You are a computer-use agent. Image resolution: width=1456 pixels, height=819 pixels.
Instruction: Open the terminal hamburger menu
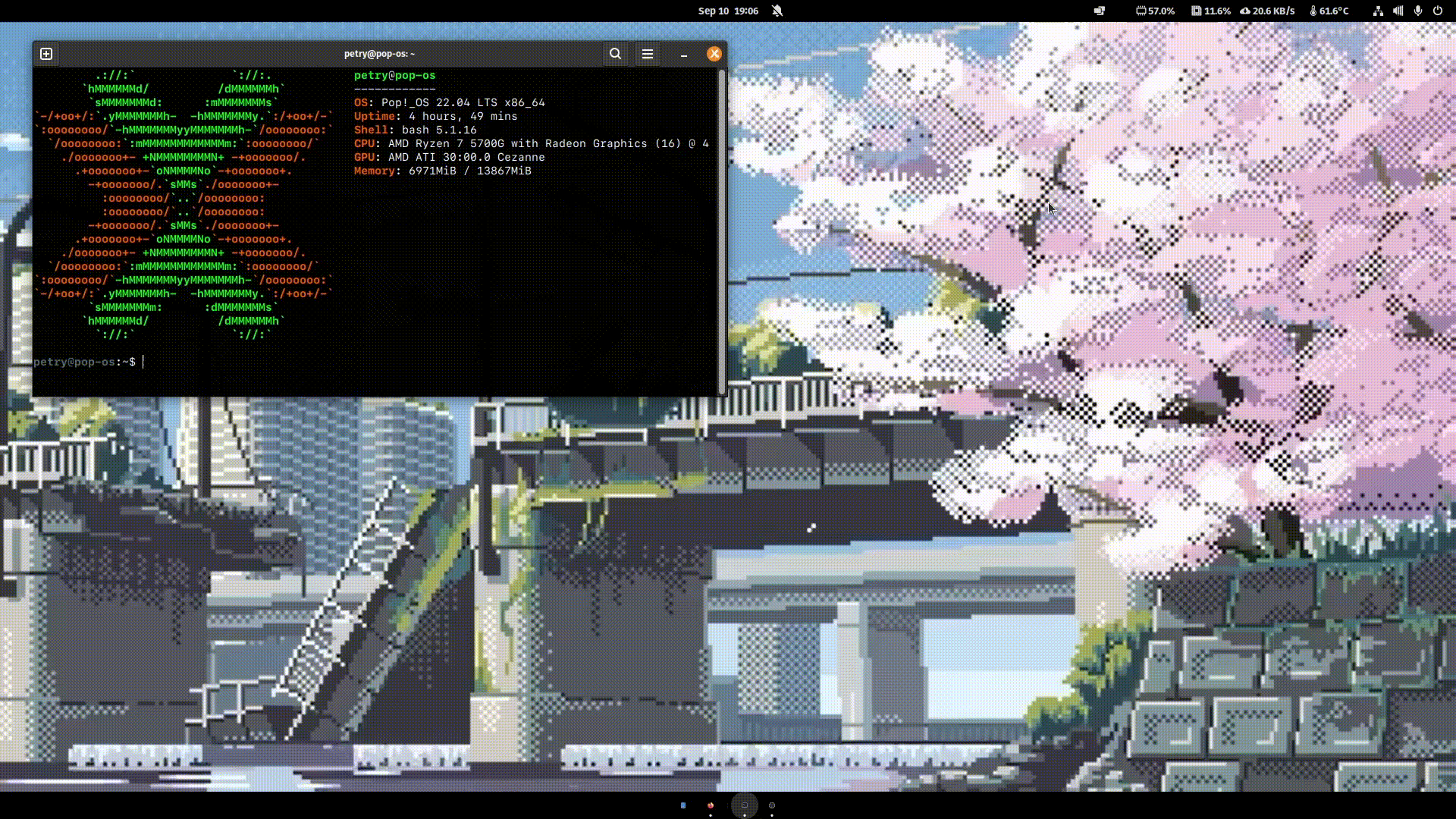[x=648, y=54]
